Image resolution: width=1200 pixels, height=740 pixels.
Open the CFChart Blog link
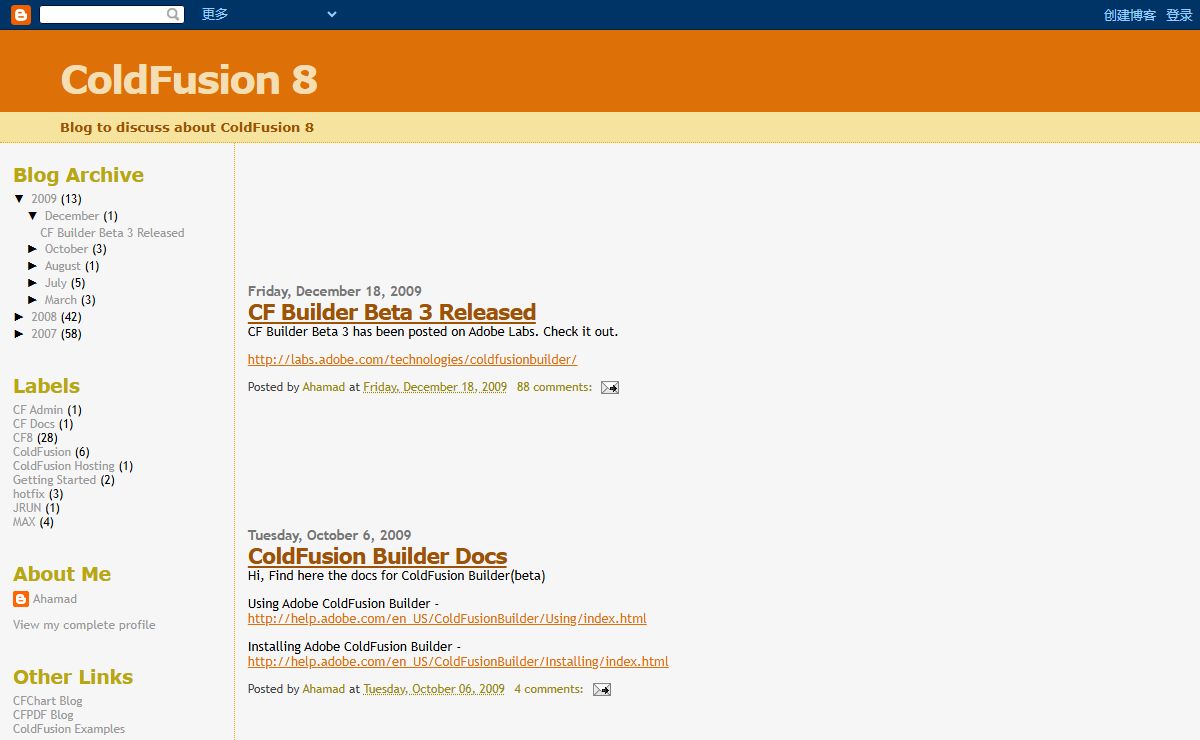click(47, 701)
